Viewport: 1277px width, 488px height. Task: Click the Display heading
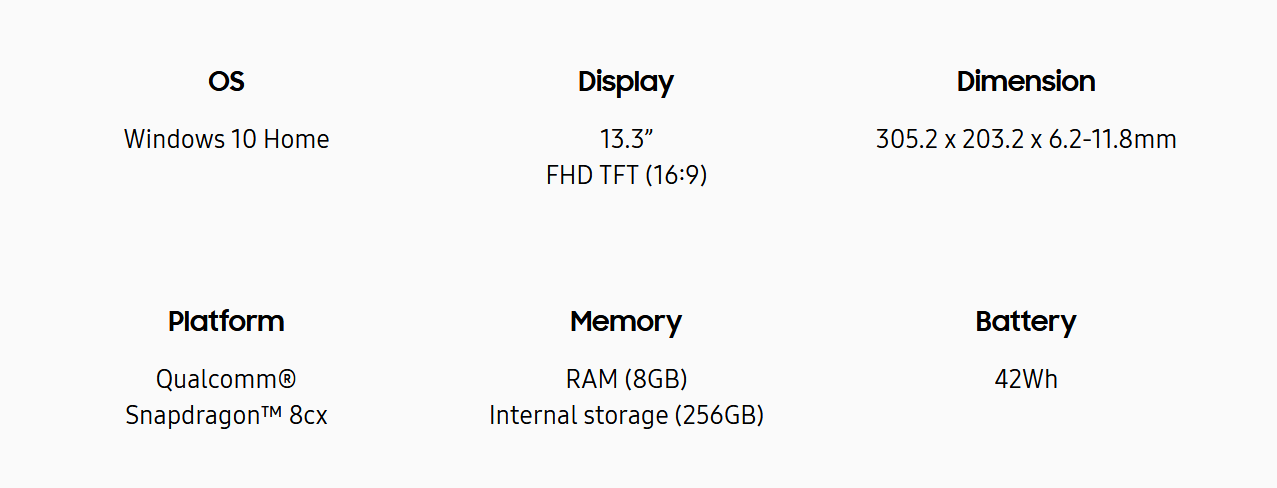[626, 82]
